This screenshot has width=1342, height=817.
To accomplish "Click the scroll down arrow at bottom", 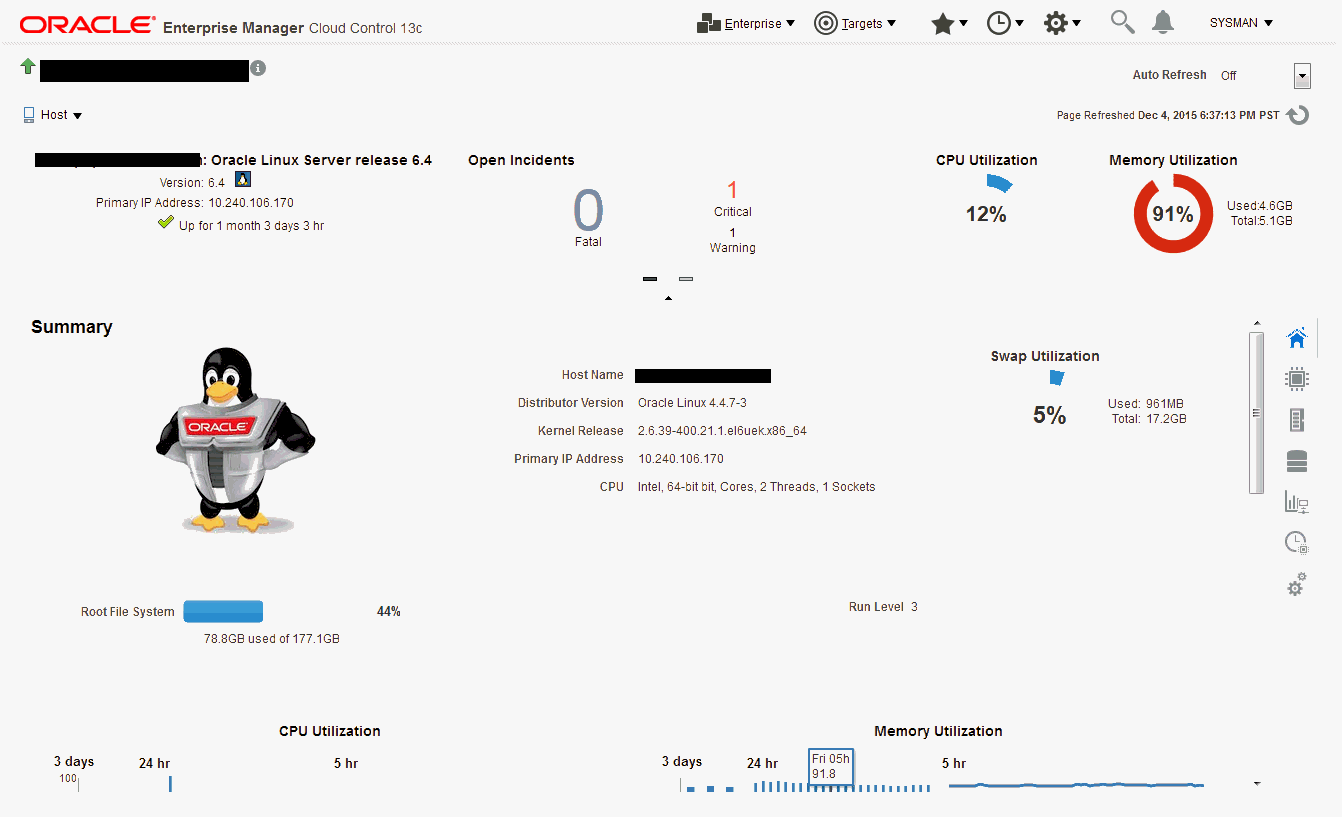I will click(x=1256, y=783).
